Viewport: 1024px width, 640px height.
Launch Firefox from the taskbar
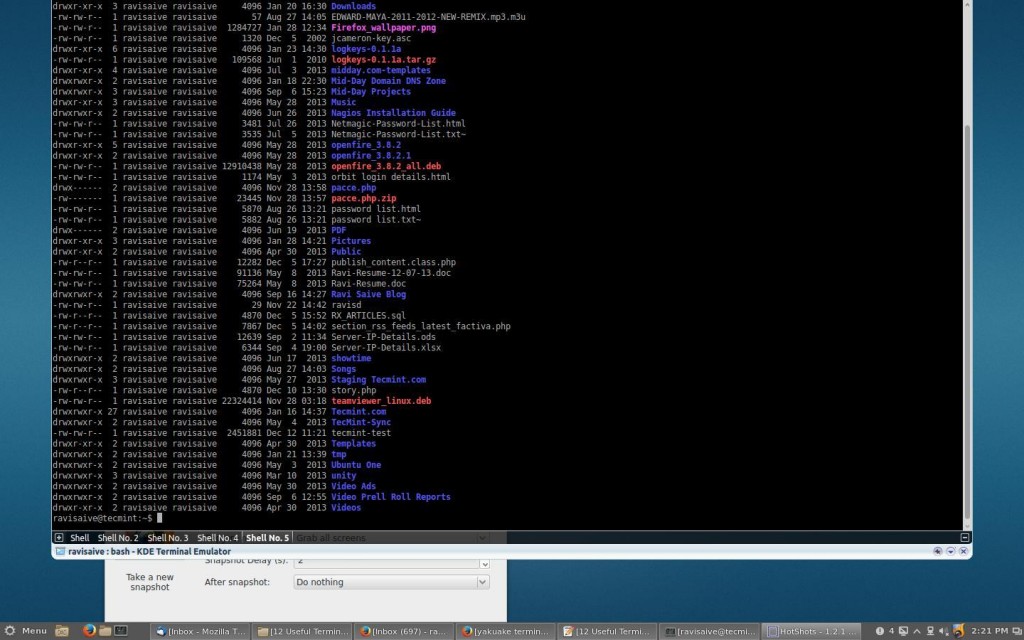[x=88, y=630]
